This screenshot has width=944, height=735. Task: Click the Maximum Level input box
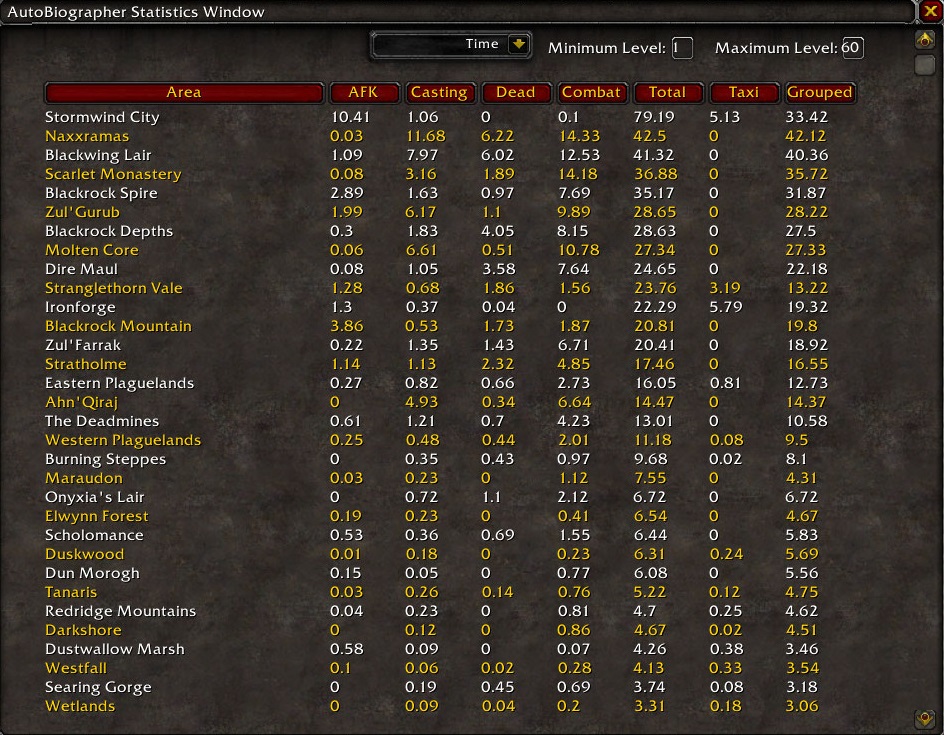(x=852, y=48)
